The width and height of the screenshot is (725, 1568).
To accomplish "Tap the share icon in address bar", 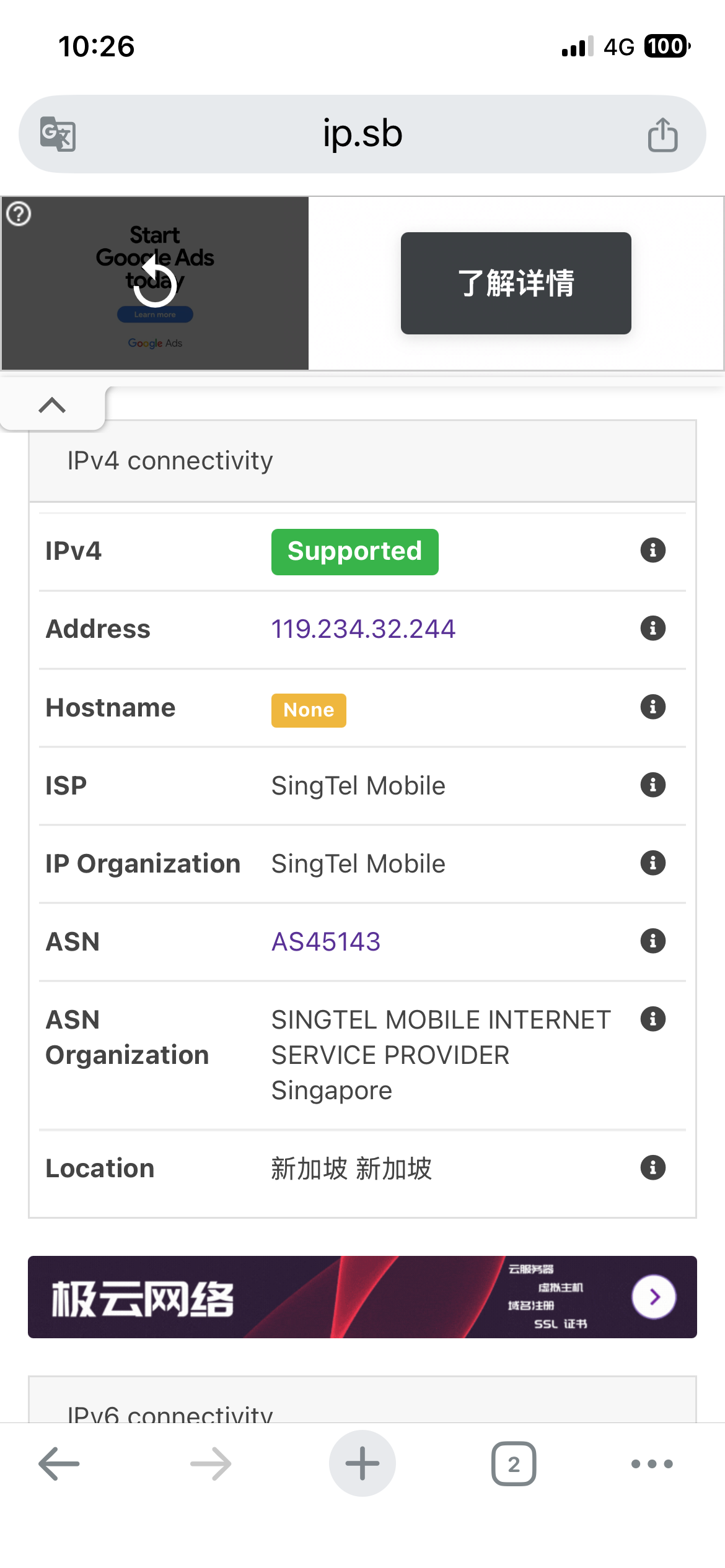I will point(662,134).
